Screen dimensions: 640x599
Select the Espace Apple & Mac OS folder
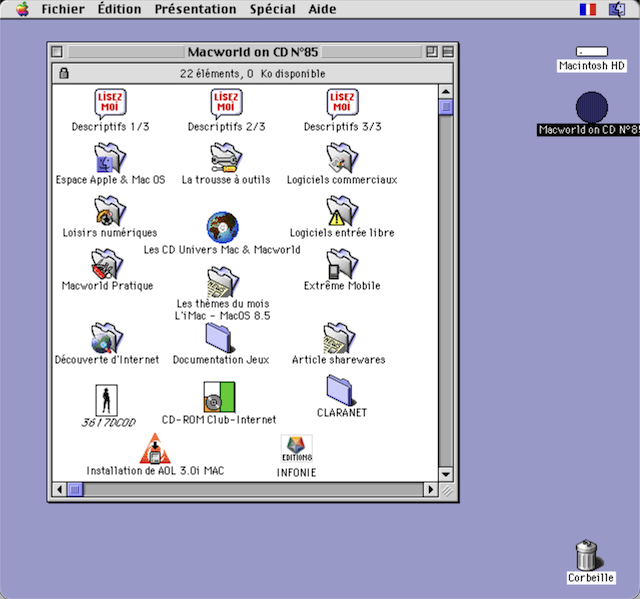click(110, 158)
